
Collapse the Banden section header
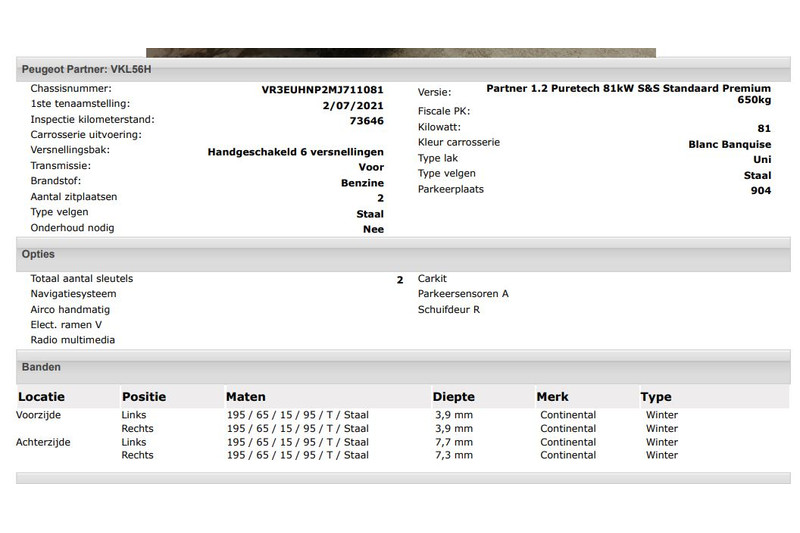(x=41, y=367)
